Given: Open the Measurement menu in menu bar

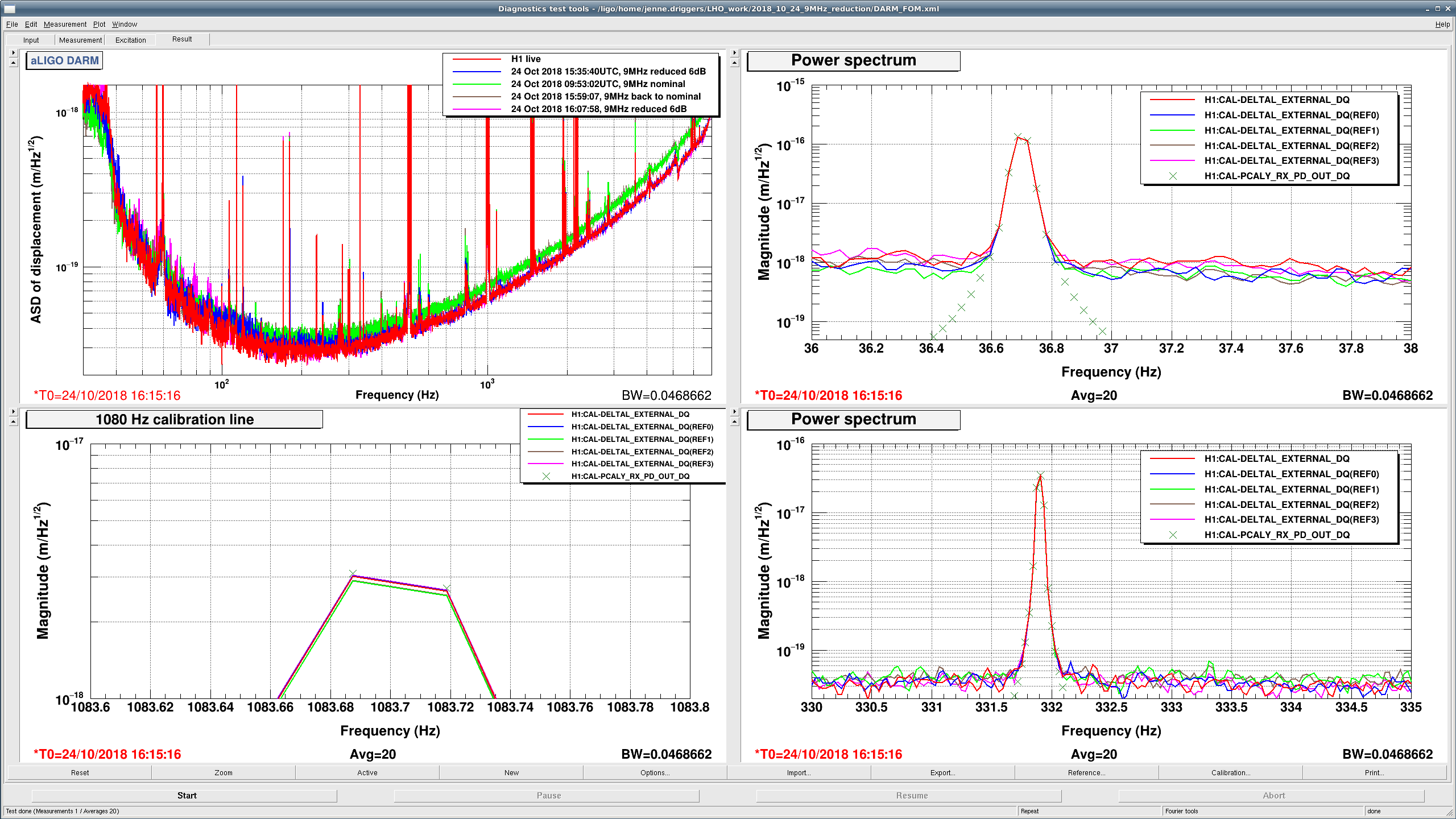Looking at the screenshot, I should (65, 24).
